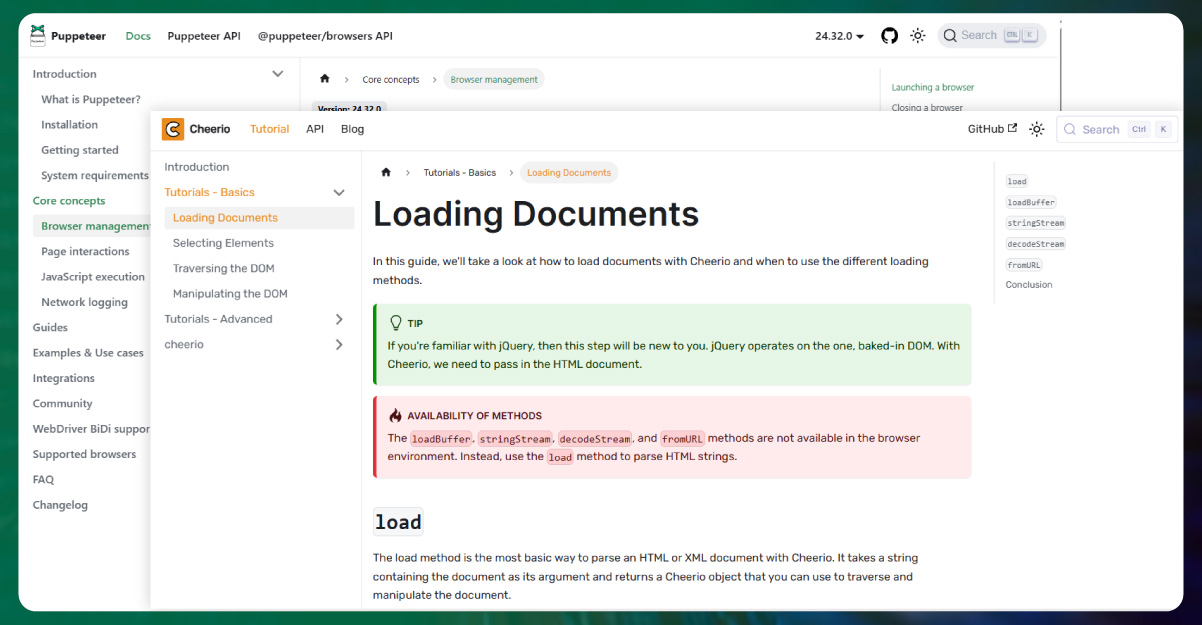The height and width of the screenshot is (625, 1202).
Task: Jump to stringStream in table of contents
Action: (x=1035, y=223)
